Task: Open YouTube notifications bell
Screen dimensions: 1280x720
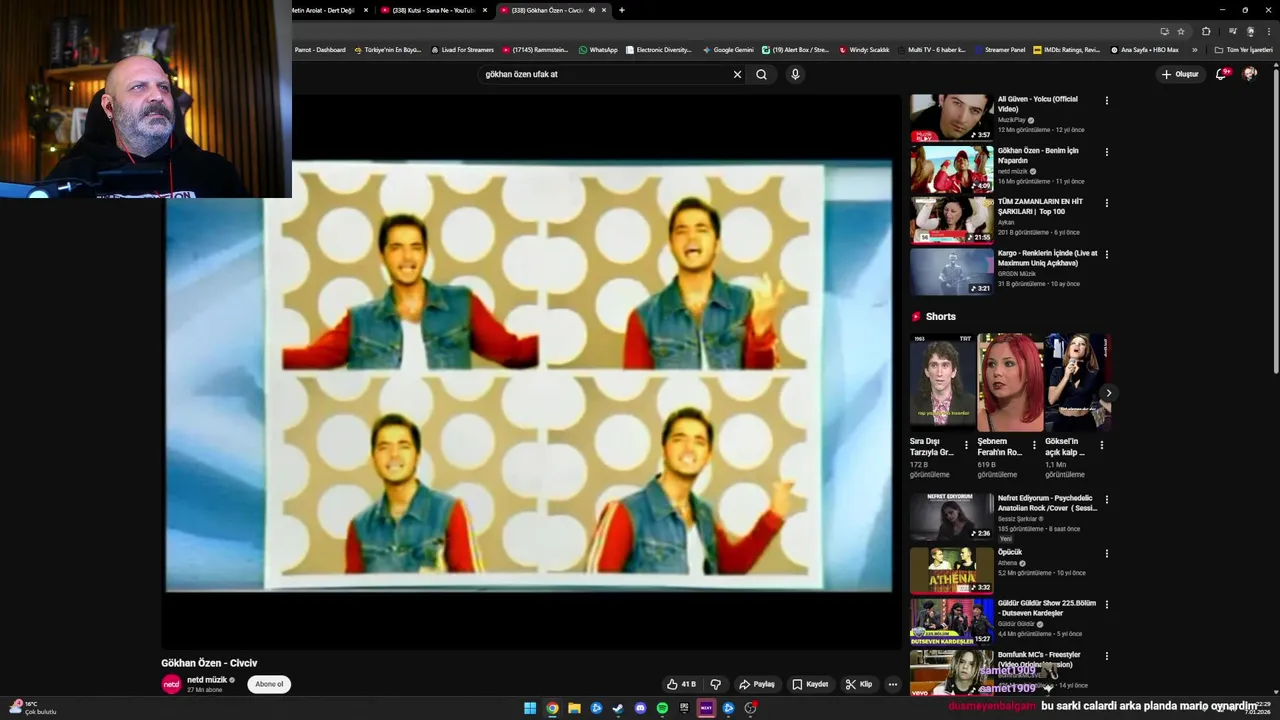Action: [1221, 74]
